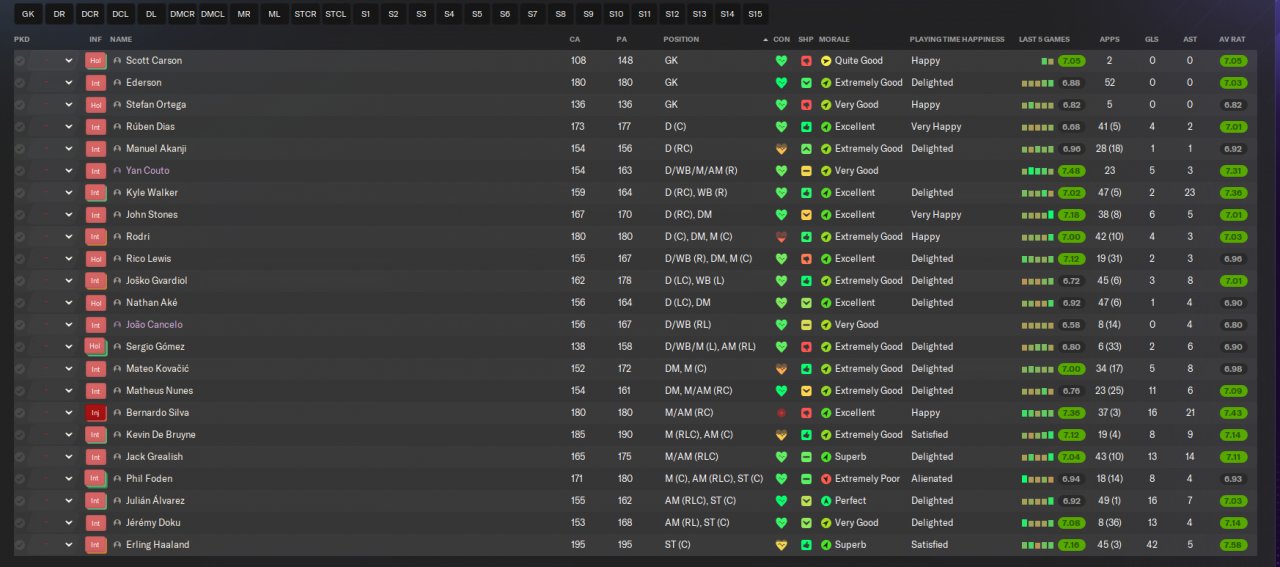This screenshot has width=1280, height=567.
Task: Toggle the picked checkbox for Rúben Dias
Action: [x=20, y=127]
